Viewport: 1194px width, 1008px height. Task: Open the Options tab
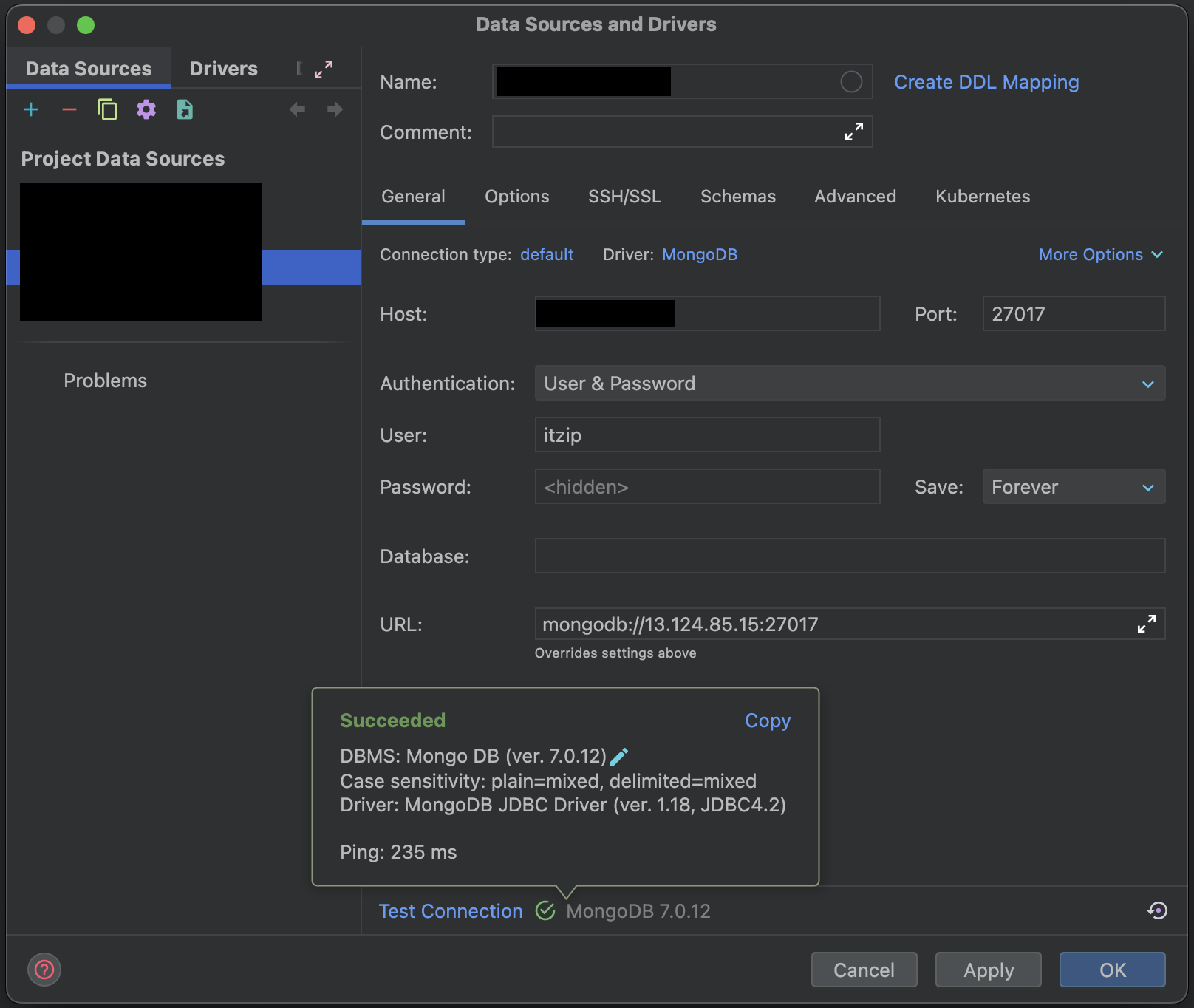click(517, 197)
